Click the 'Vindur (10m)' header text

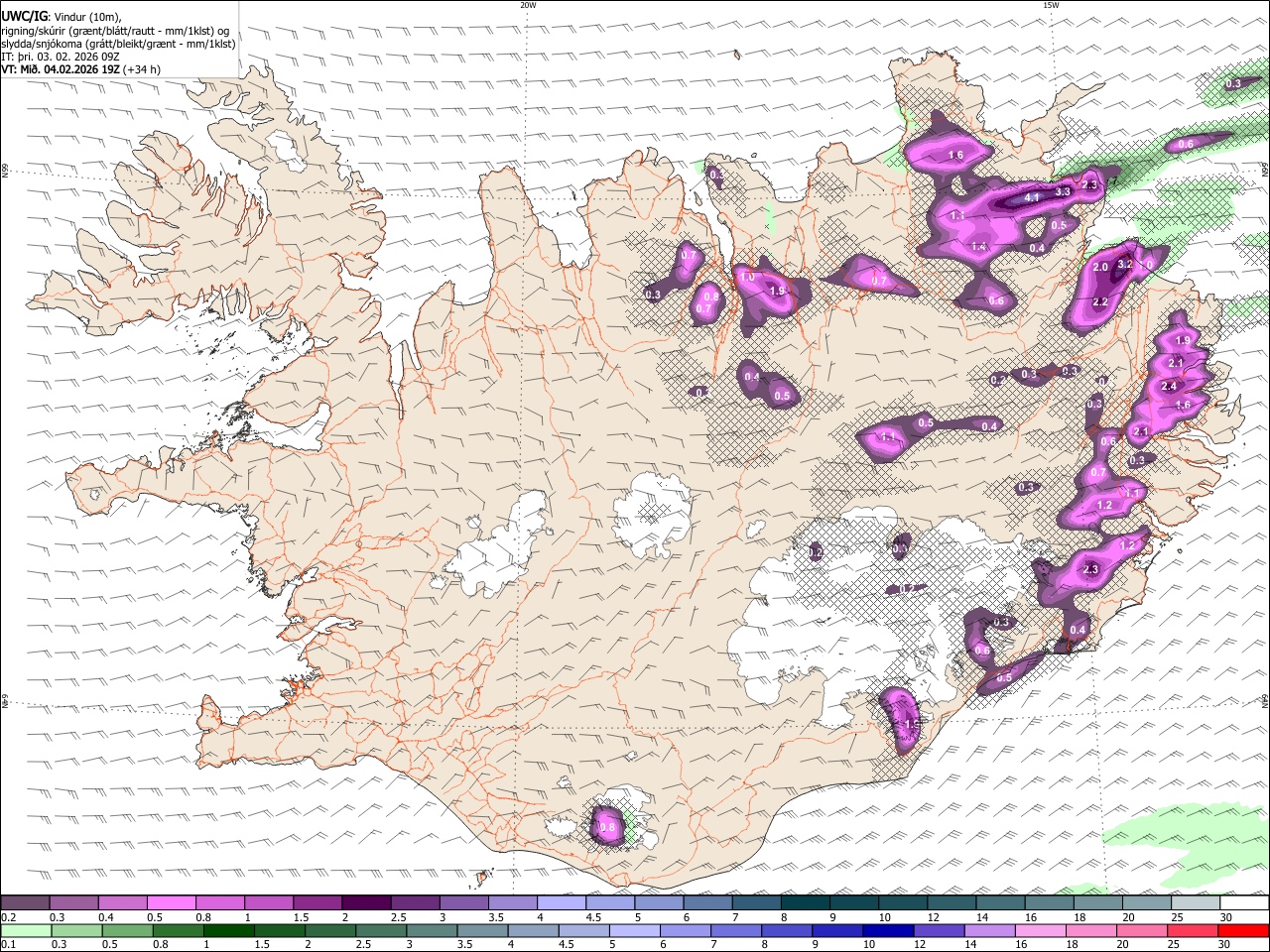pyautogui.click(x=85, y=17)
